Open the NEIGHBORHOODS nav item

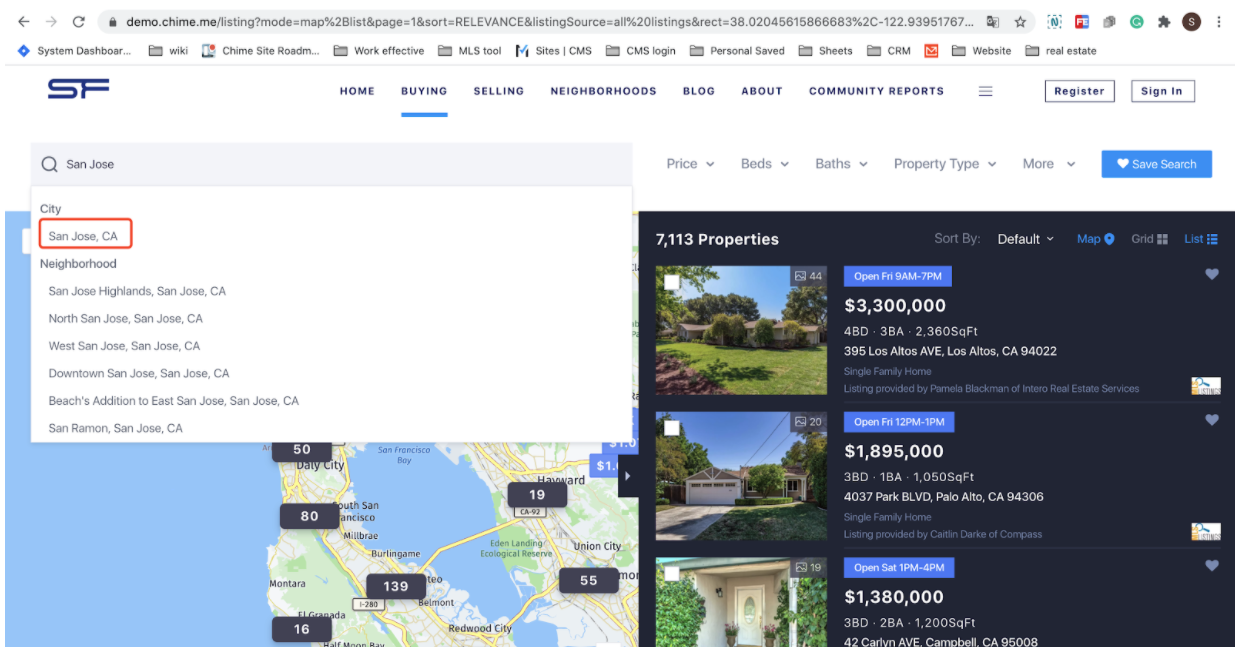point(603,91)
